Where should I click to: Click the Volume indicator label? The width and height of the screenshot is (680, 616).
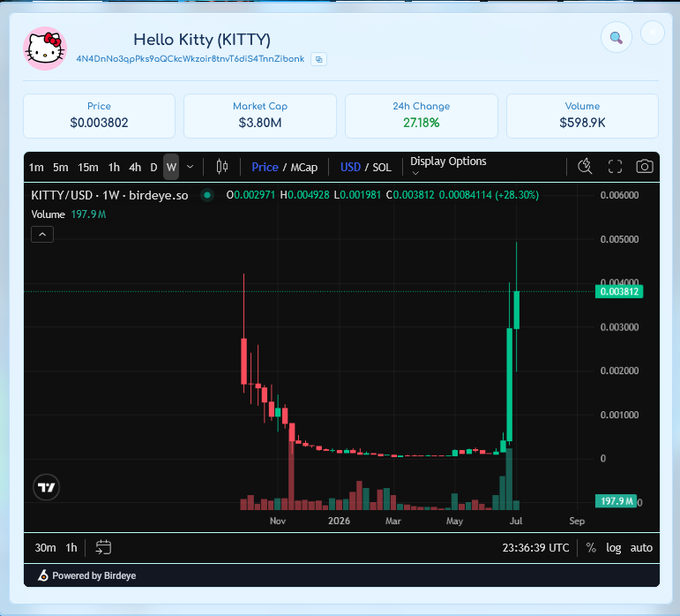point(48,214)
